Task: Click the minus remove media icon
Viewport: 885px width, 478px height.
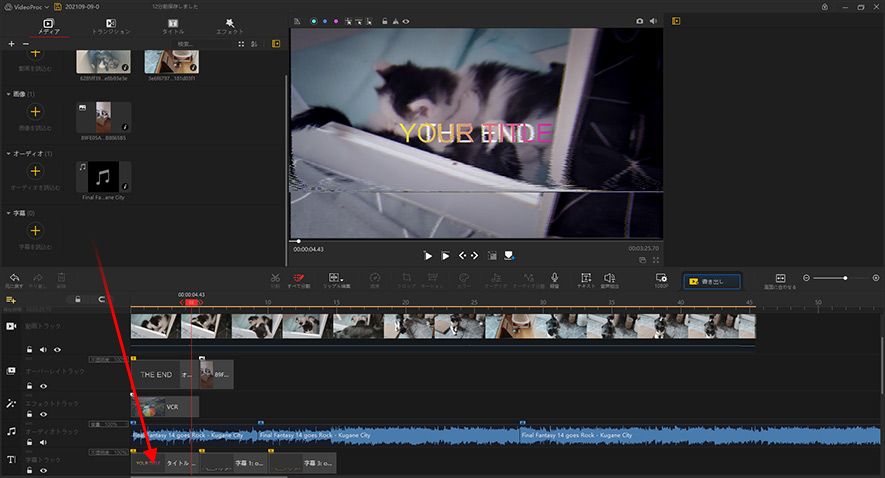Action: coord(25,43)
